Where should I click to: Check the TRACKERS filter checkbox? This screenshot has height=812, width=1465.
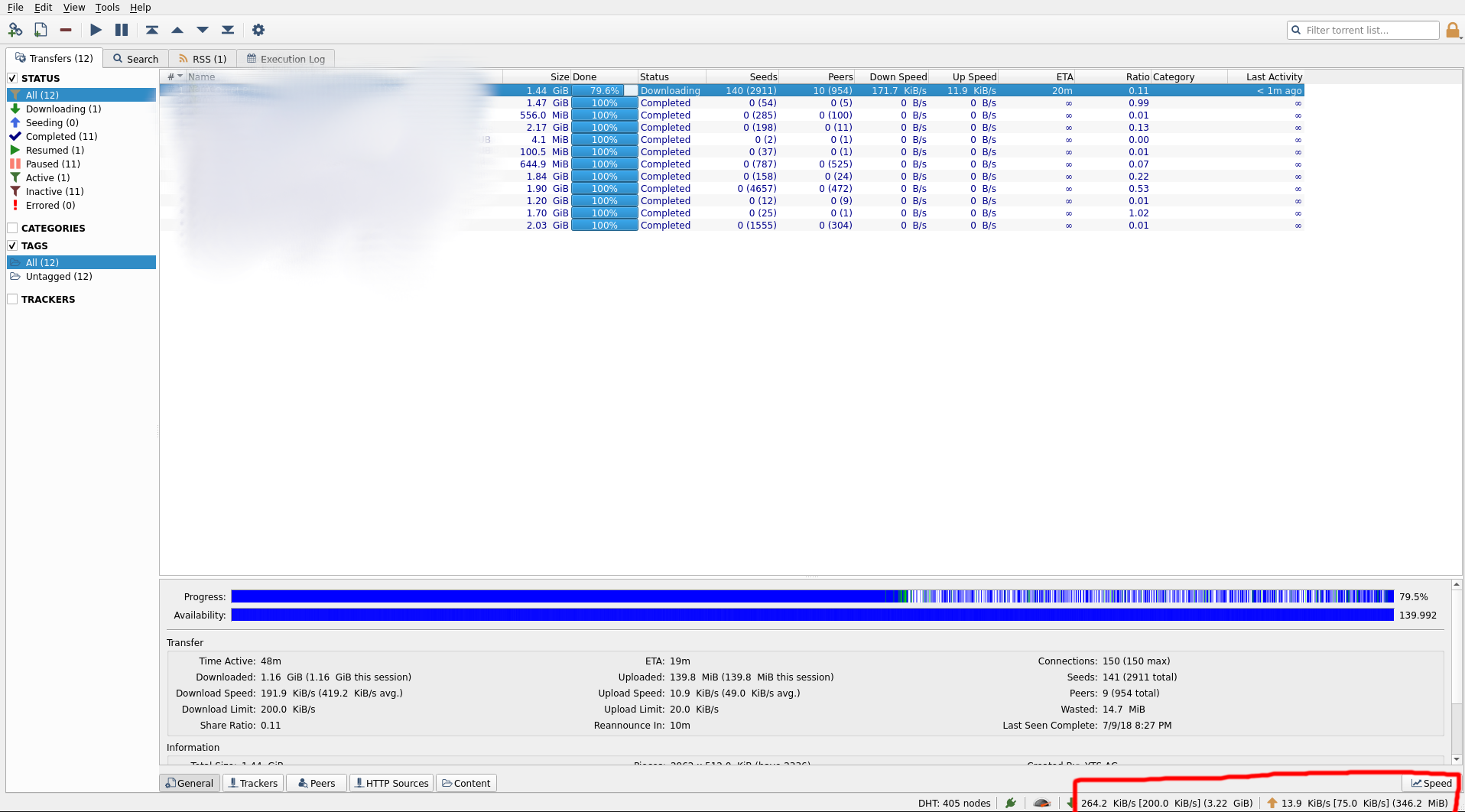click(x=12, y=298)
